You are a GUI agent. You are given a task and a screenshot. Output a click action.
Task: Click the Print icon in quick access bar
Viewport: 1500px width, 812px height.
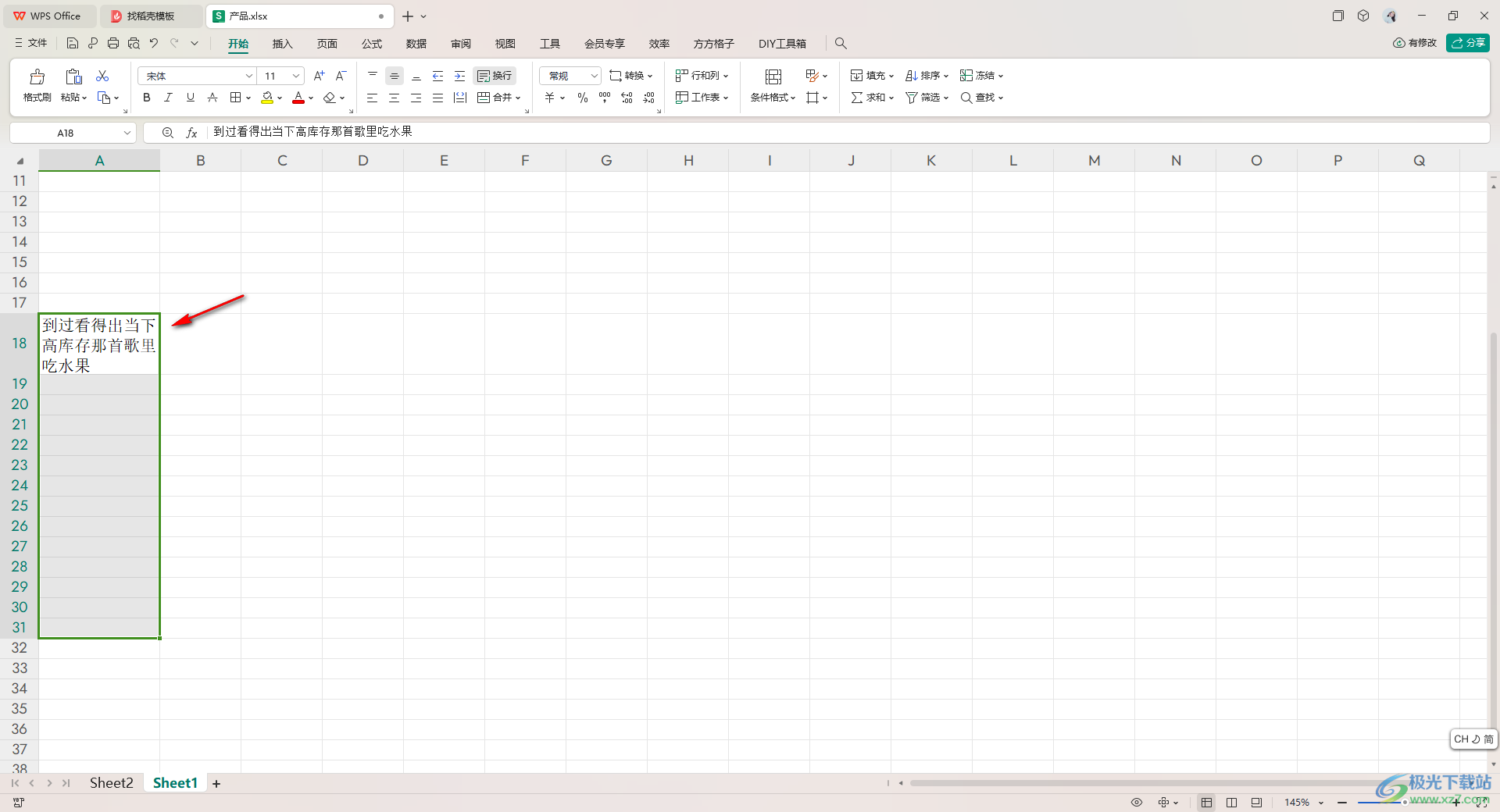coord(113,44)
